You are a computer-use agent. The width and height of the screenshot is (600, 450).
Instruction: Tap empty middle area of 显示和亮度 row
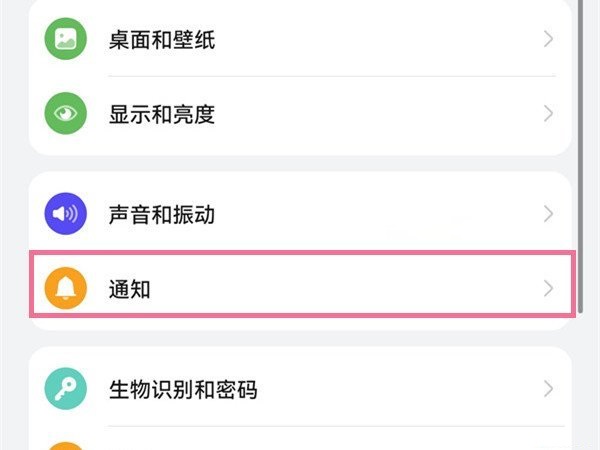click(380, 114)
